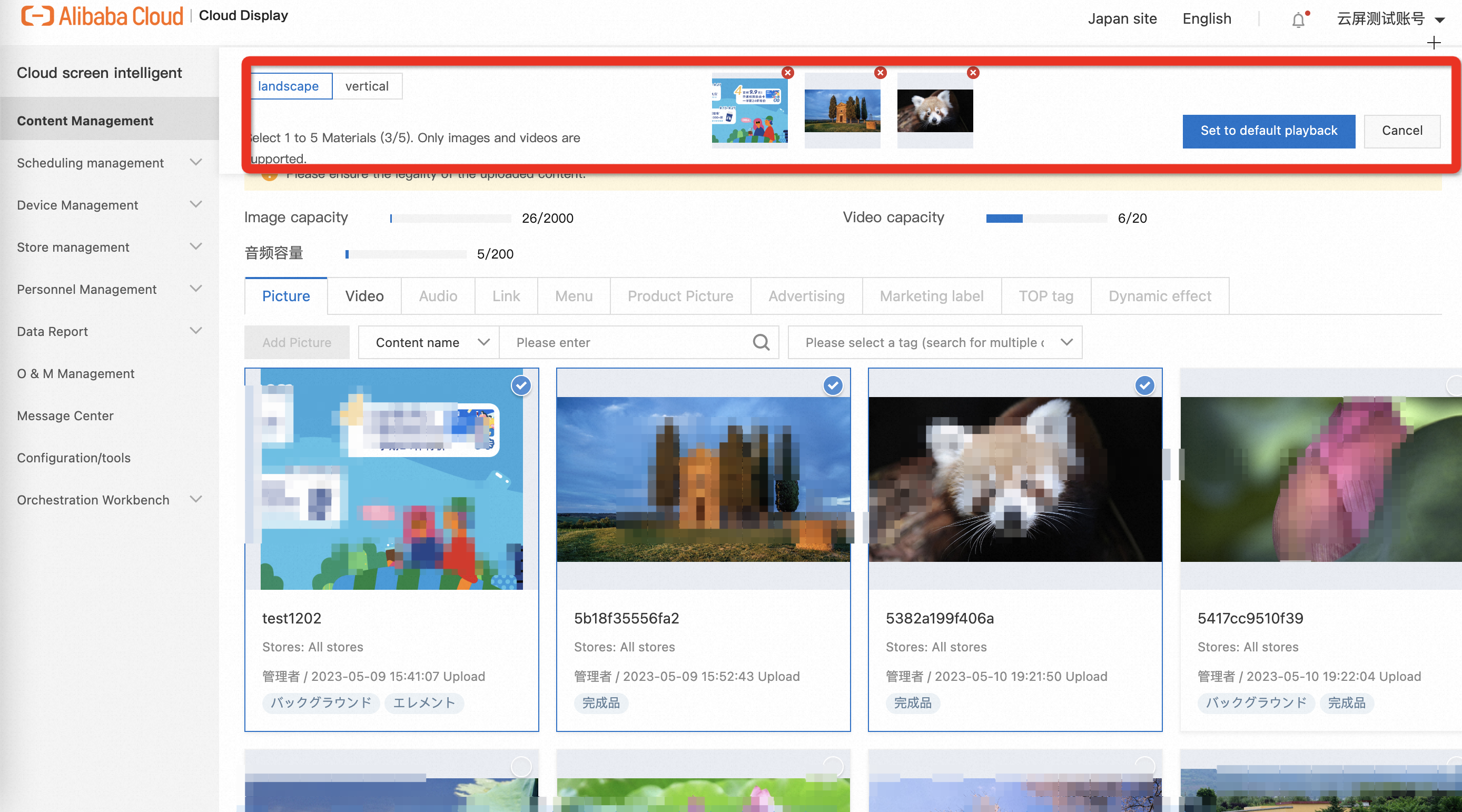Viewport: 1462px width, 812px height.
Task: Expand Store management menu
Action: (x=196, y=246)
